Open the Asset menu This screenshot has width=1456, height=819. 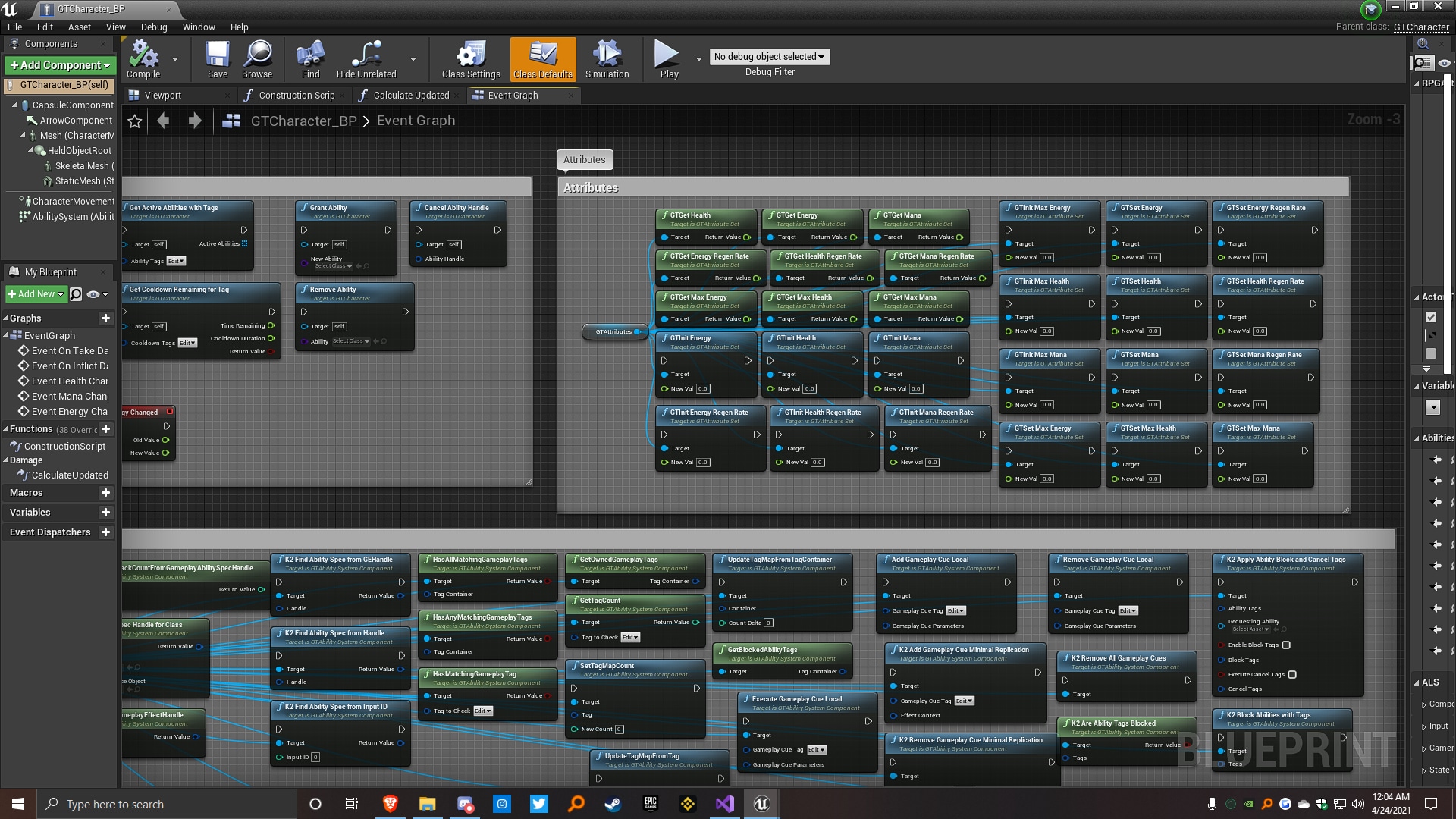coord(80,27)
